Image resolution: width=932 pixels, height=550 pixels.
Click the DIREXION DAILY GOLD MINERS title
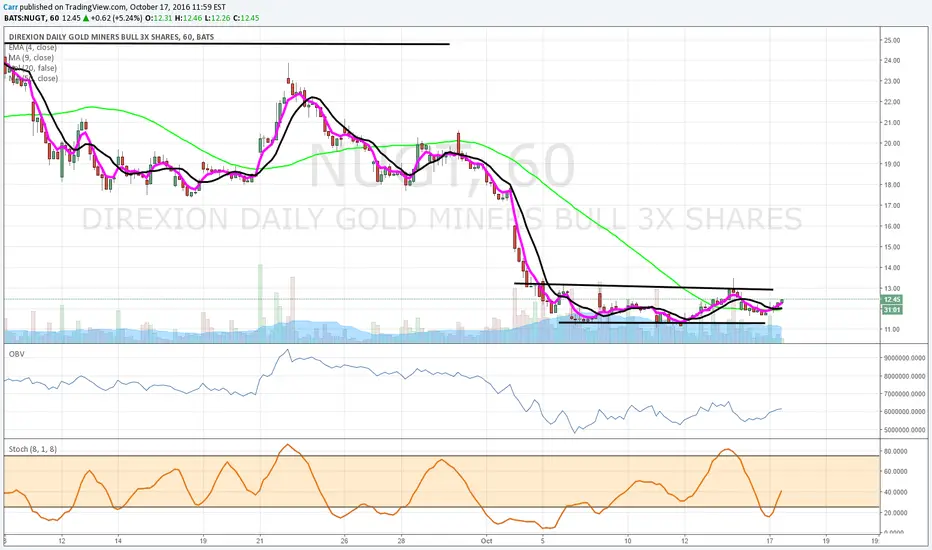coord(111,37)
